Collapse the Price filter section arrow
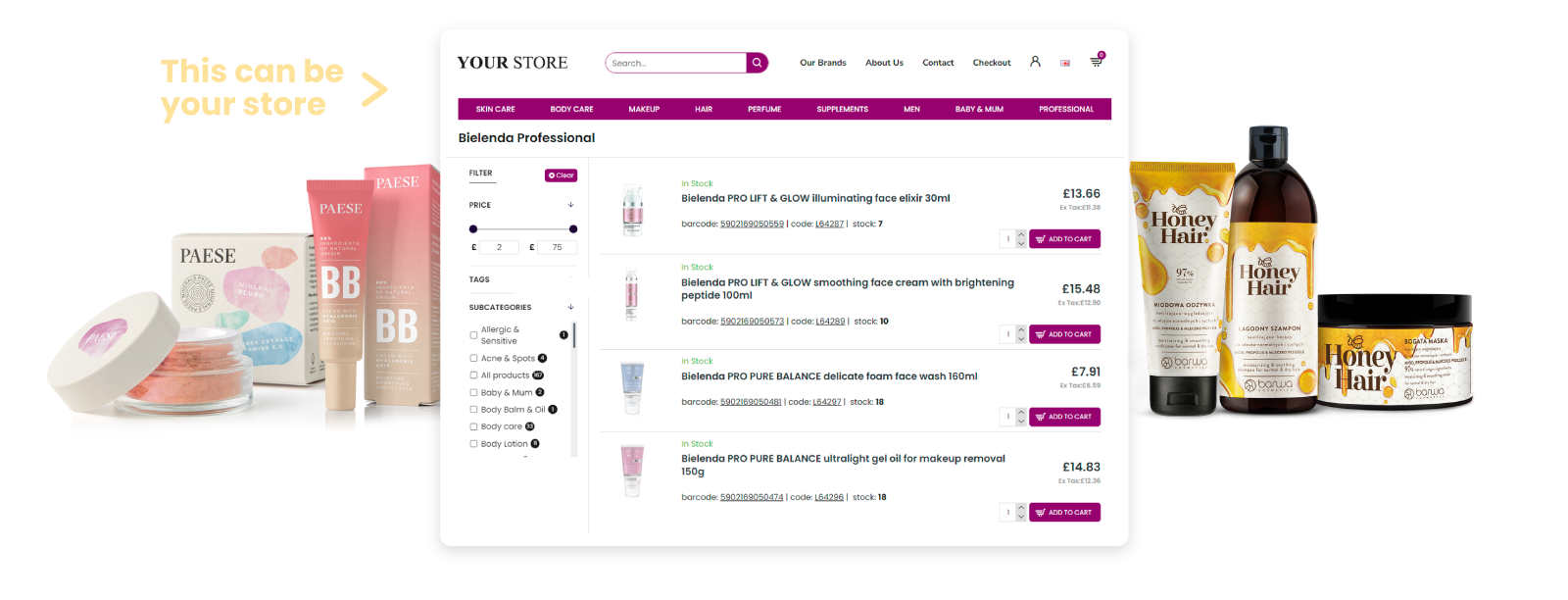The image size is (1568, 600). pos(570,205)
